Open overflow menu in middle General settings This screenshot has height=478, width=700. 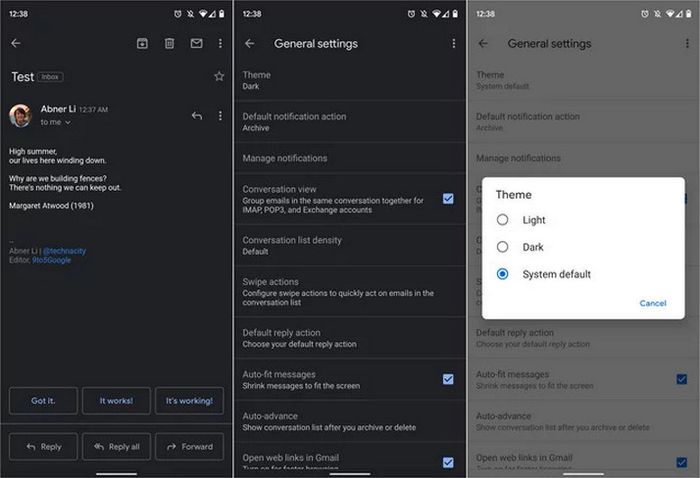click(454, 43)
